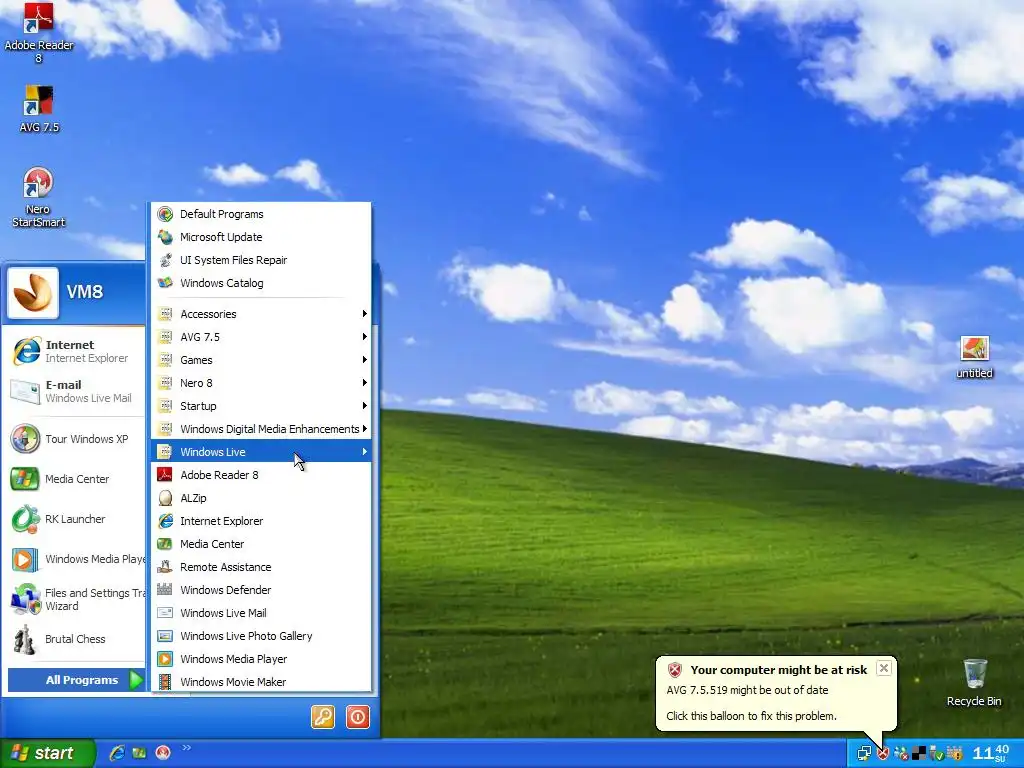Expand the Games submenu

pyautogui.click(x=261, y=360)
